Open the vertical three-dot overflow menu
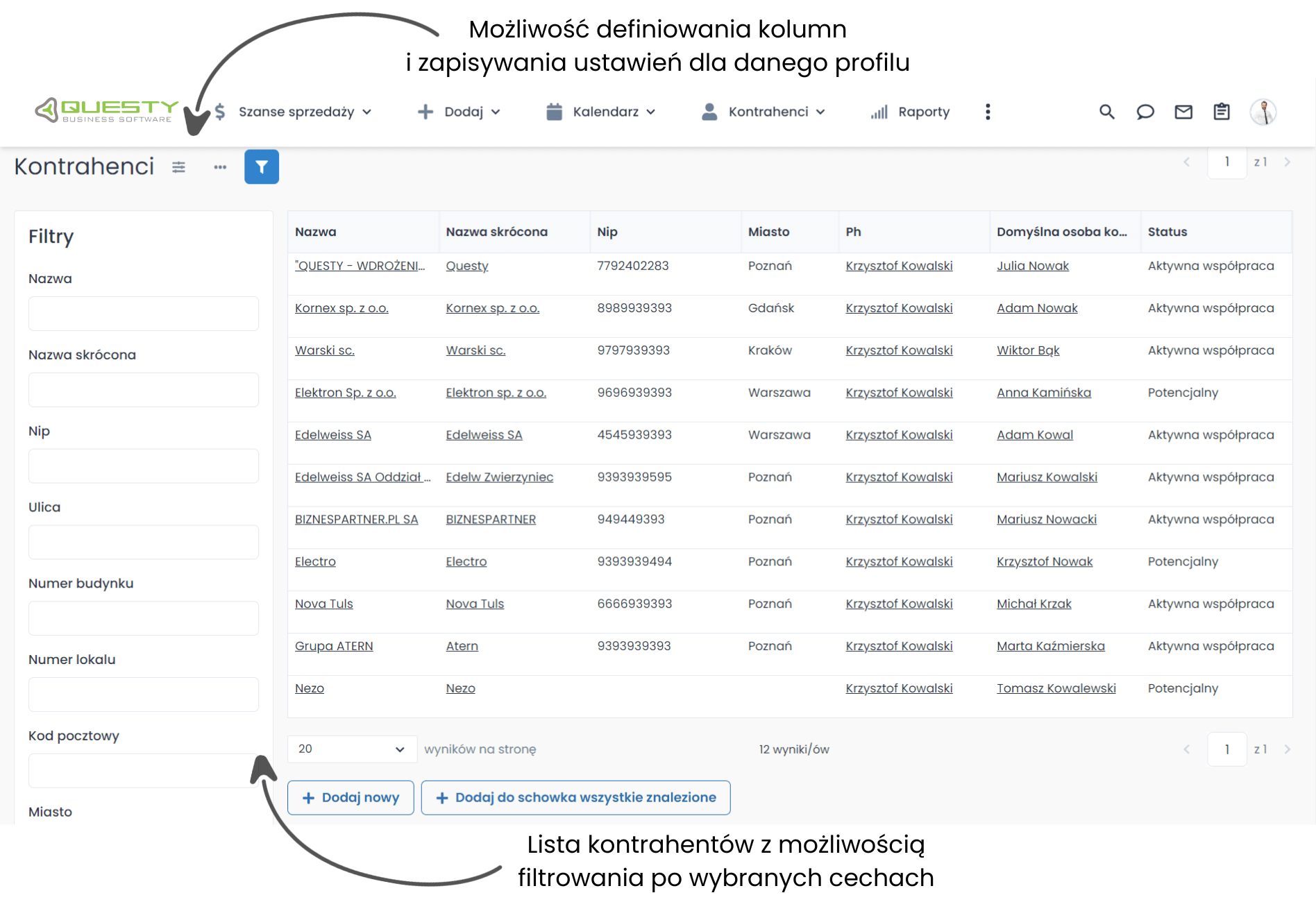This screenshot has width=1316, height=902. pyautogui.click(x=988, y=112)
